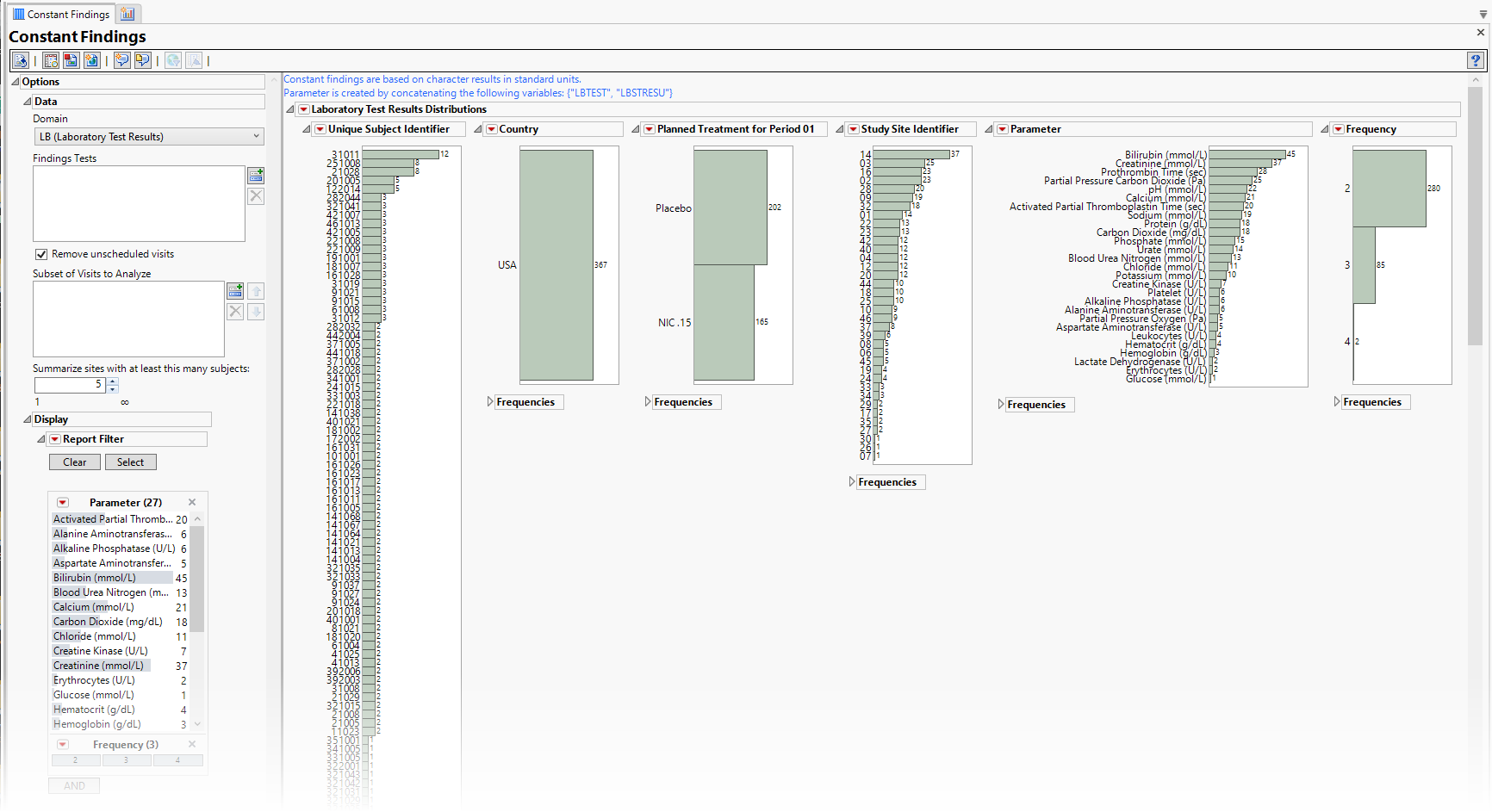
Task: Toggle Frequency filter value 4
Action: pyautogui.click(x=177, y=760)
